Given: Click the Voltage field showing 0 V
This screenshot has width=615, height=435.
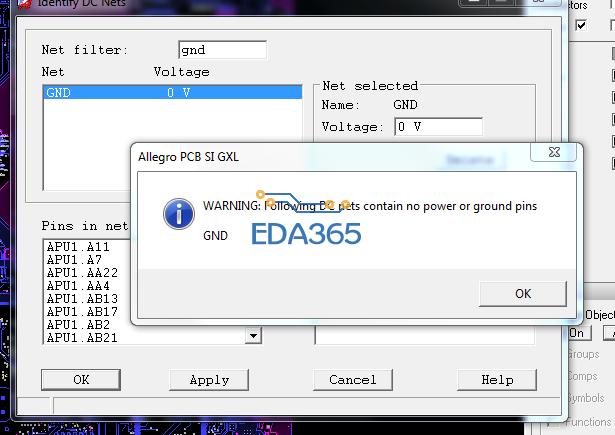Looking at the screenshot, I should [x=439, y=127].
